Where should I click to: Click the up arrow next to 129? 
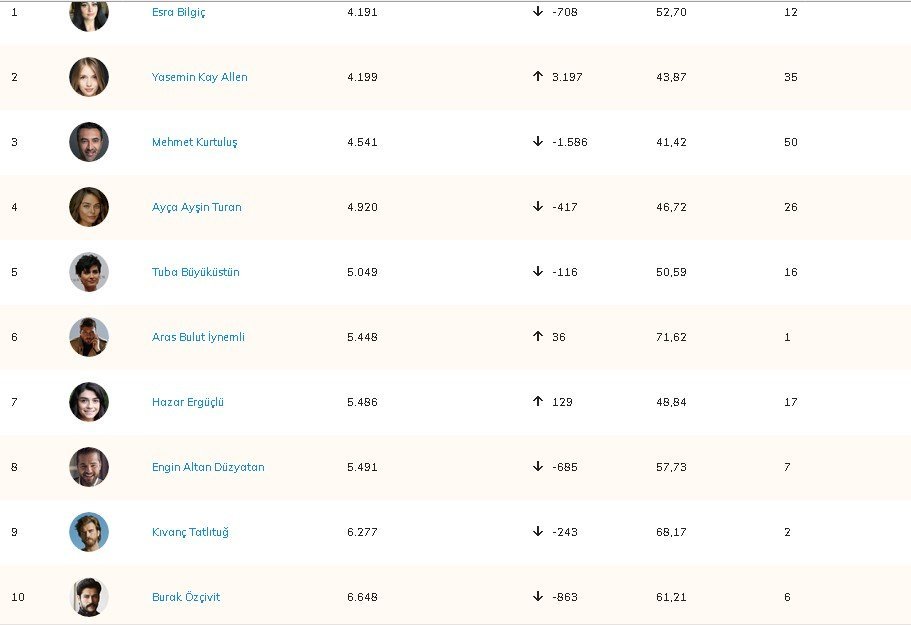click(x=538, y=402)
